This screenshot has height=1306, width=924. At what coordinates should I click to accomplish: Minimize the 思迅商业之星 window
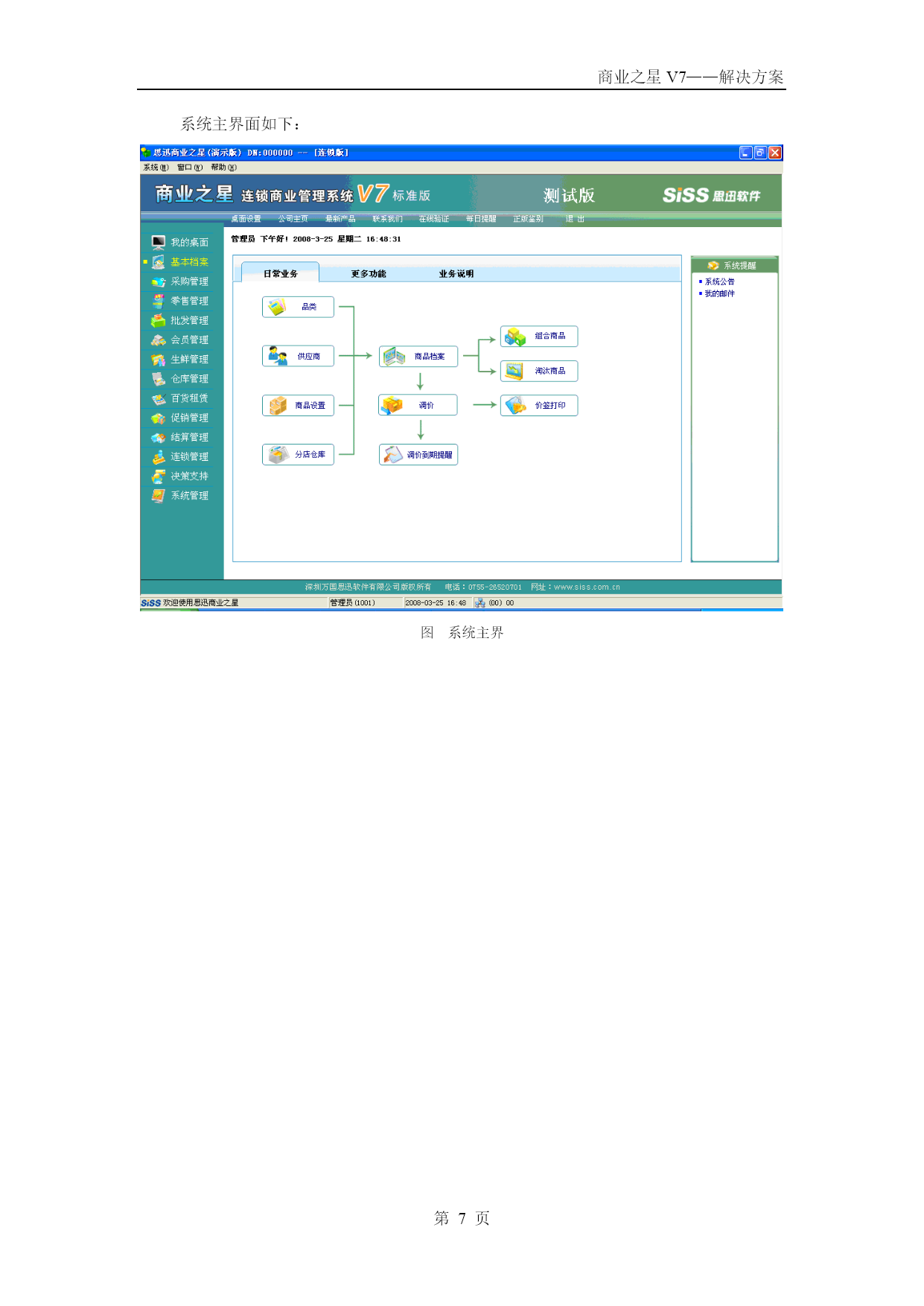click(x=746, y=153)
